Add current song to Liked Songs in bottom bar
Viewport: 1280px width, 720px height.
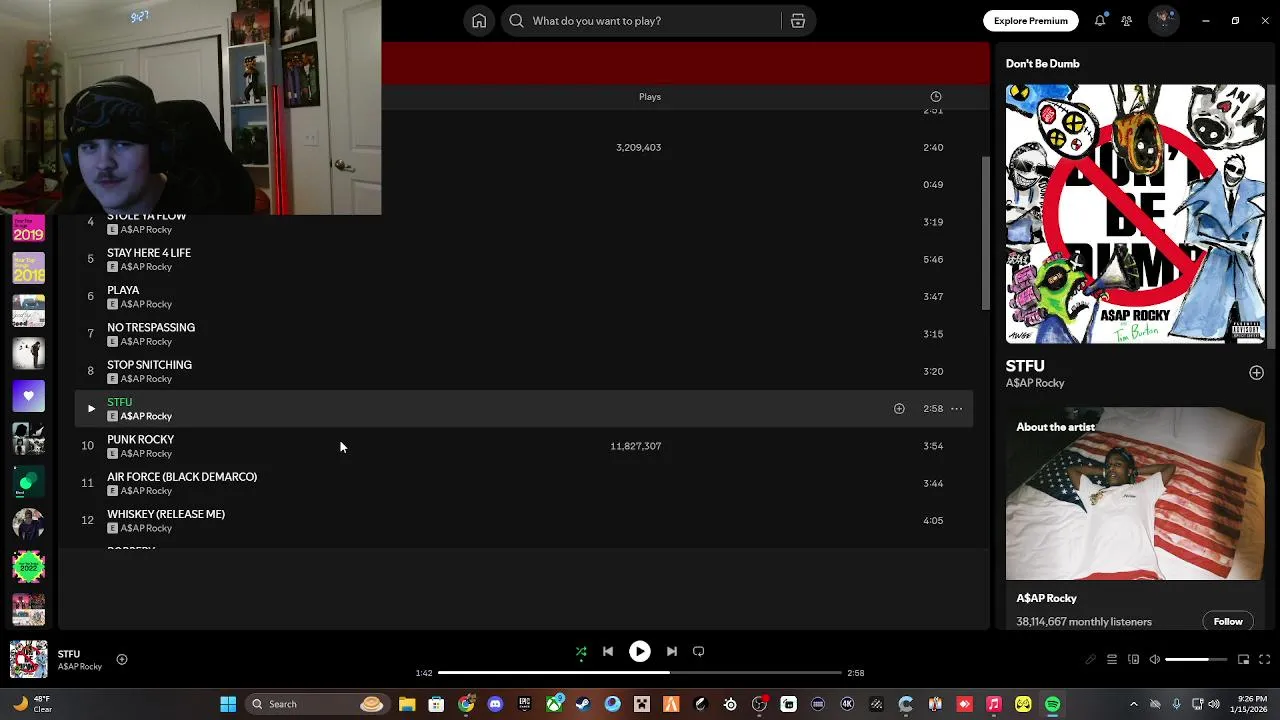click(122, 660)
